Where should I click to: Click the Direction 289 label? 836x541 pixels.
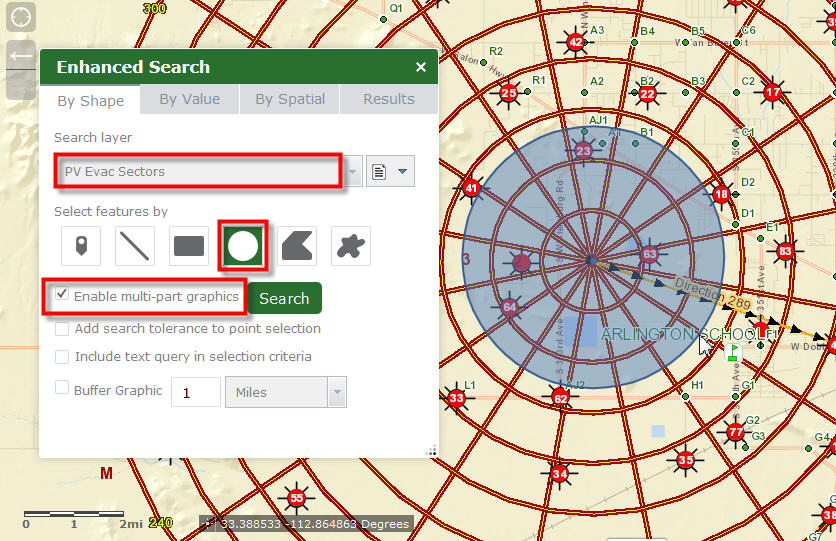(x=713, y=294)
